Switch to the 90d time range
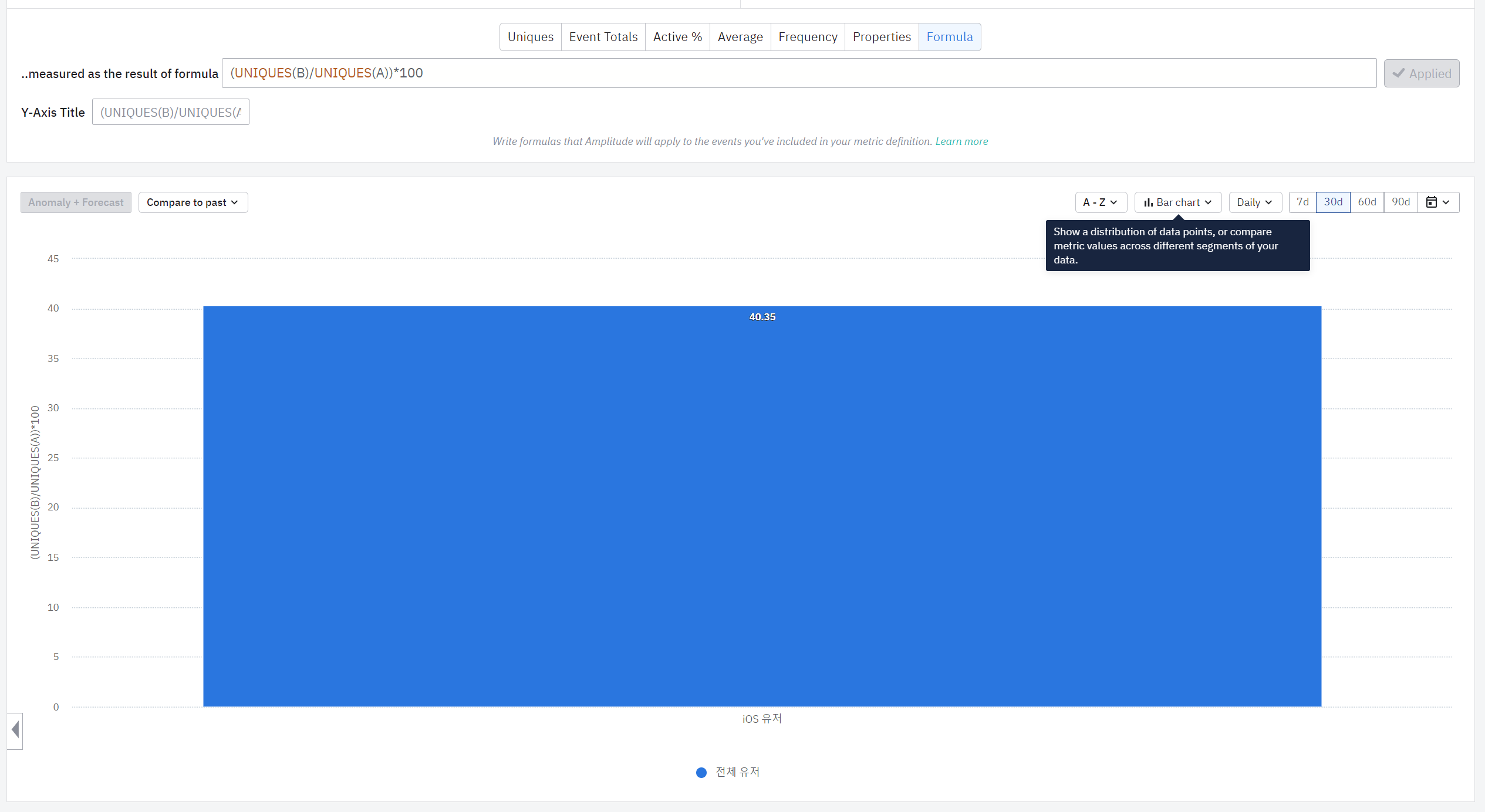 pos(1401,202)
